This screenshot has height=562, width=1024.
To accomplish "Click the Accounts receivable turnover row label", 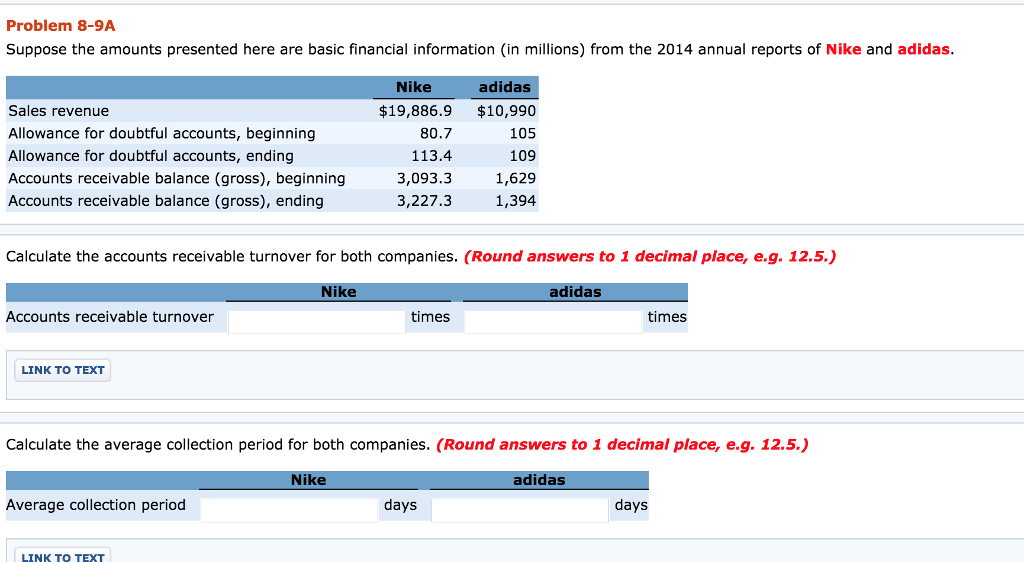I will (110, 317).
